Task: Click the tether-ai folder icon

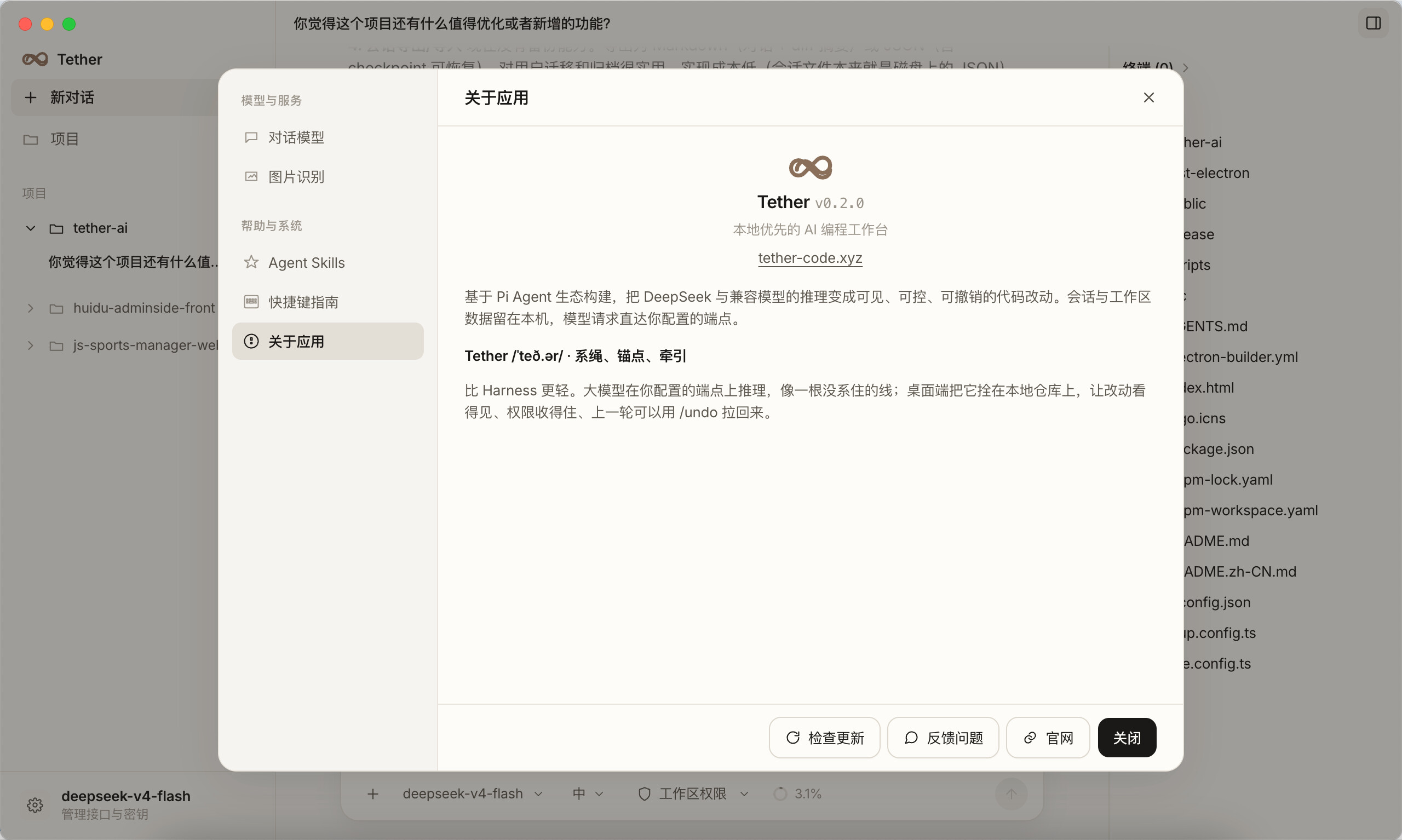Action: pos(56,229)
